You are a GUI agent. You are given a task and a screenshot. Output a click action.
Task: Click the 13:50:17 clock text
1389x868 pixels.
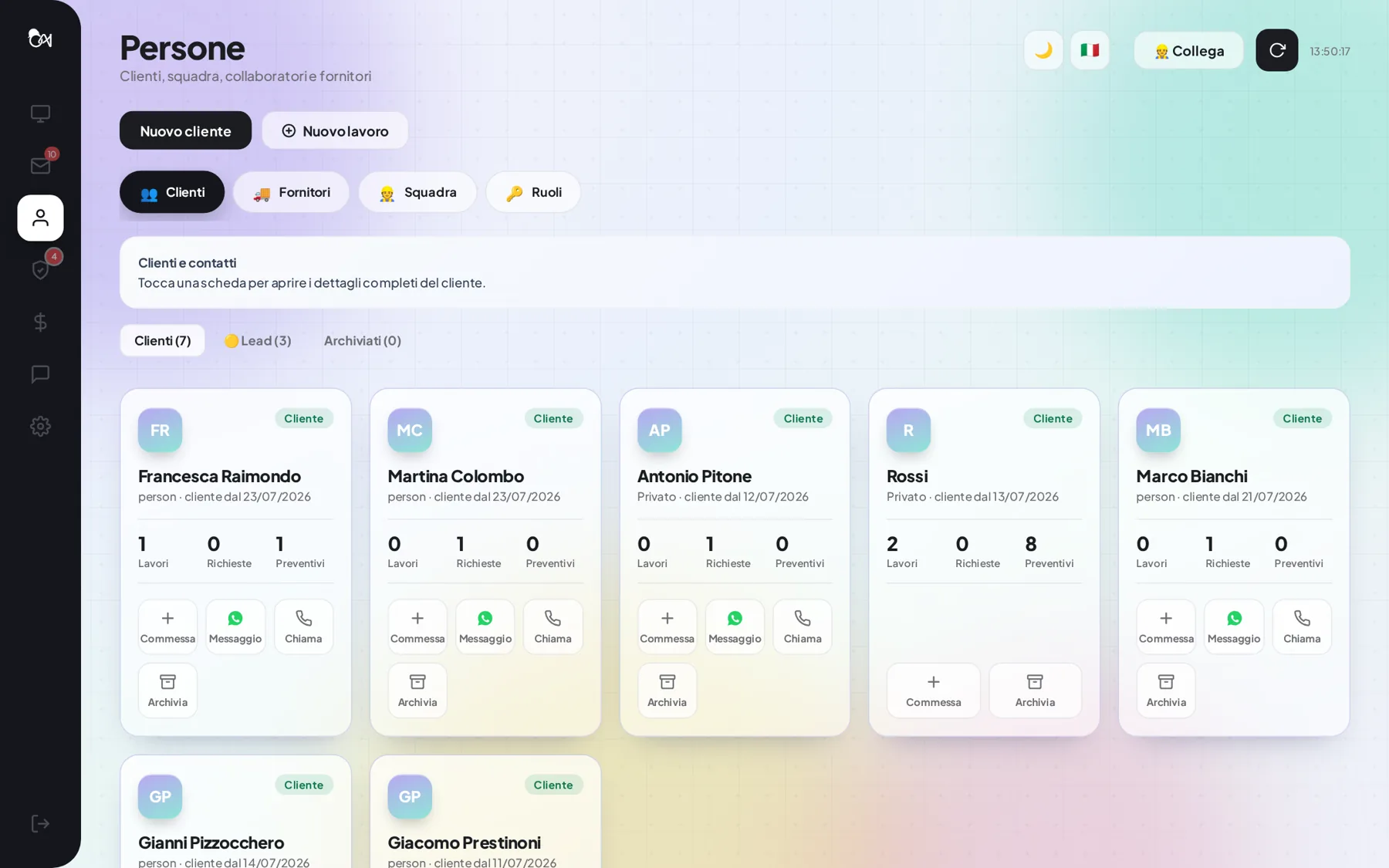coord(1330,51)
